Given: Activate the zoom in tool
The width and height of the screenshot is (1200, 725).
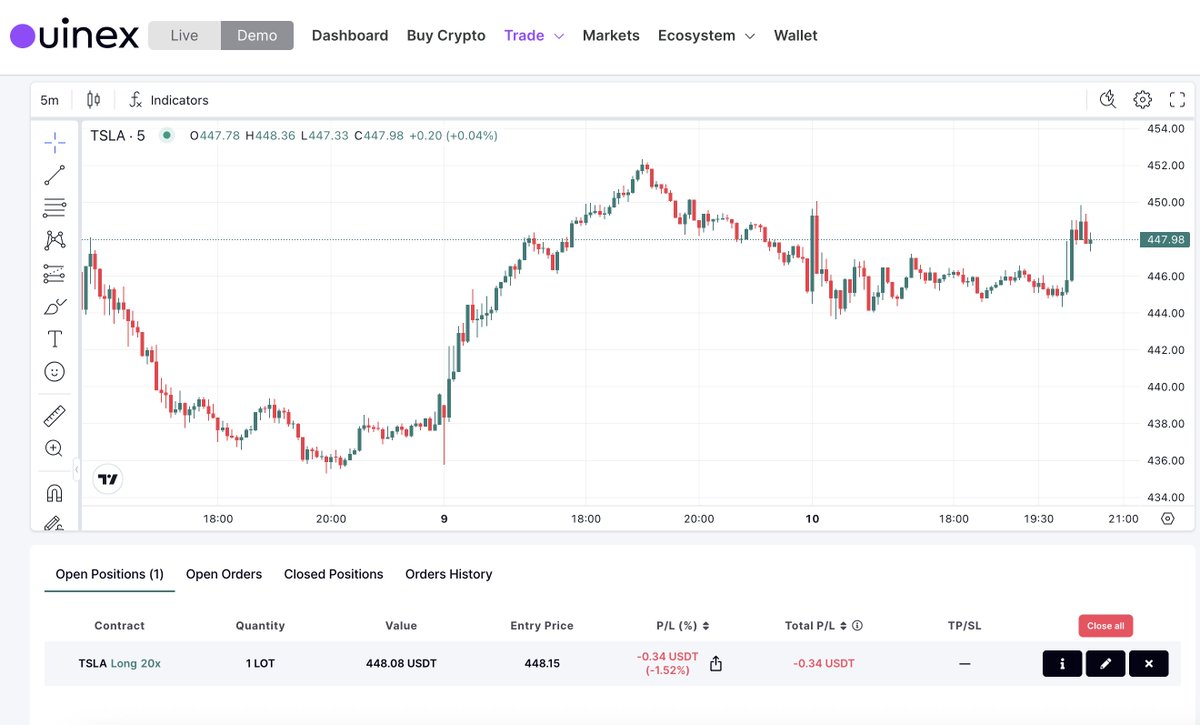Looking at the screenshot, I should (54, 449).
